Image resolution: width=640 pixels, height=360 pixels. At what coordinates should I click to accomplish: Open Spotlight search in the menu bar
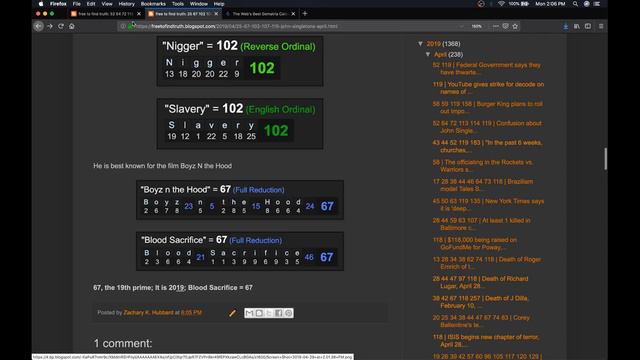[575, 4]
